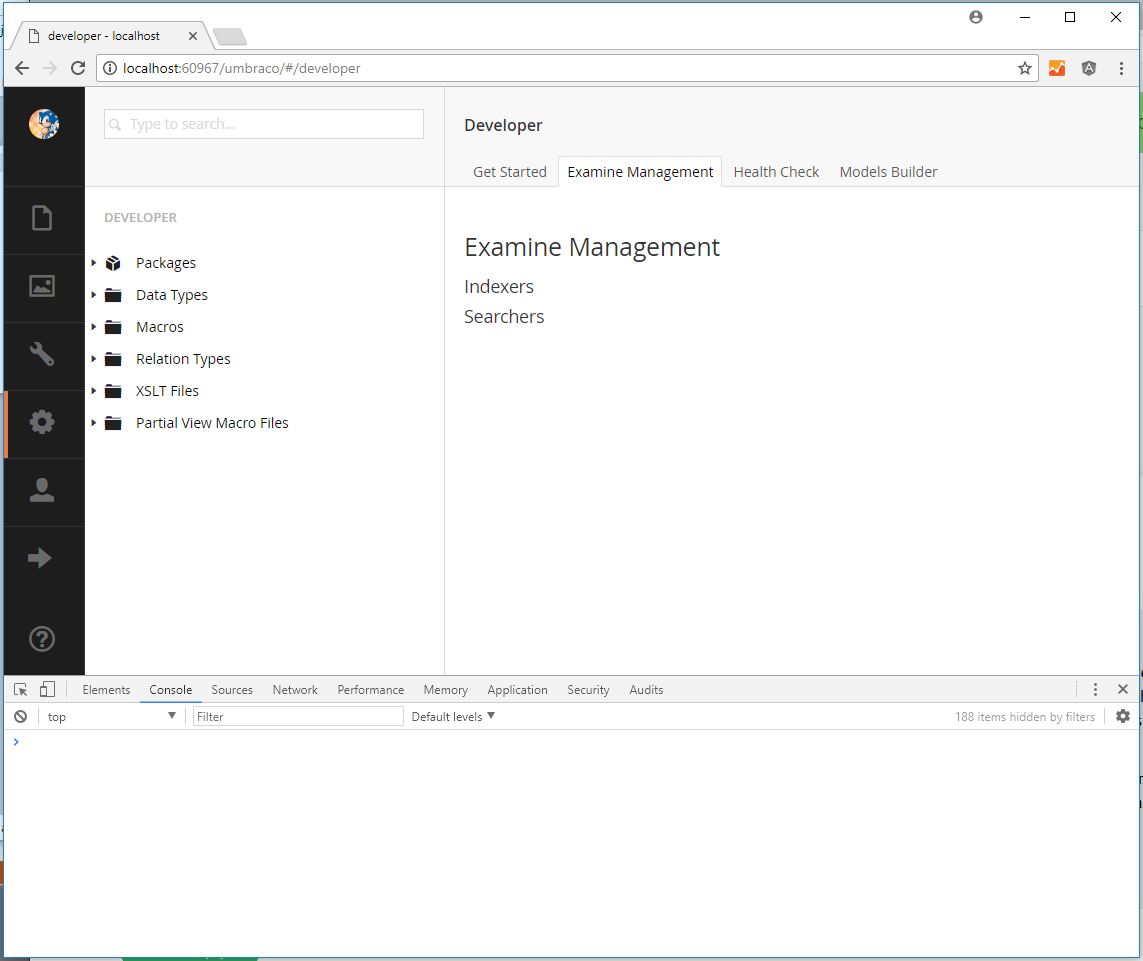This screenshot has height=961, width=1143.
Task: Open the Content section document icon
Action: pos(42,218)
